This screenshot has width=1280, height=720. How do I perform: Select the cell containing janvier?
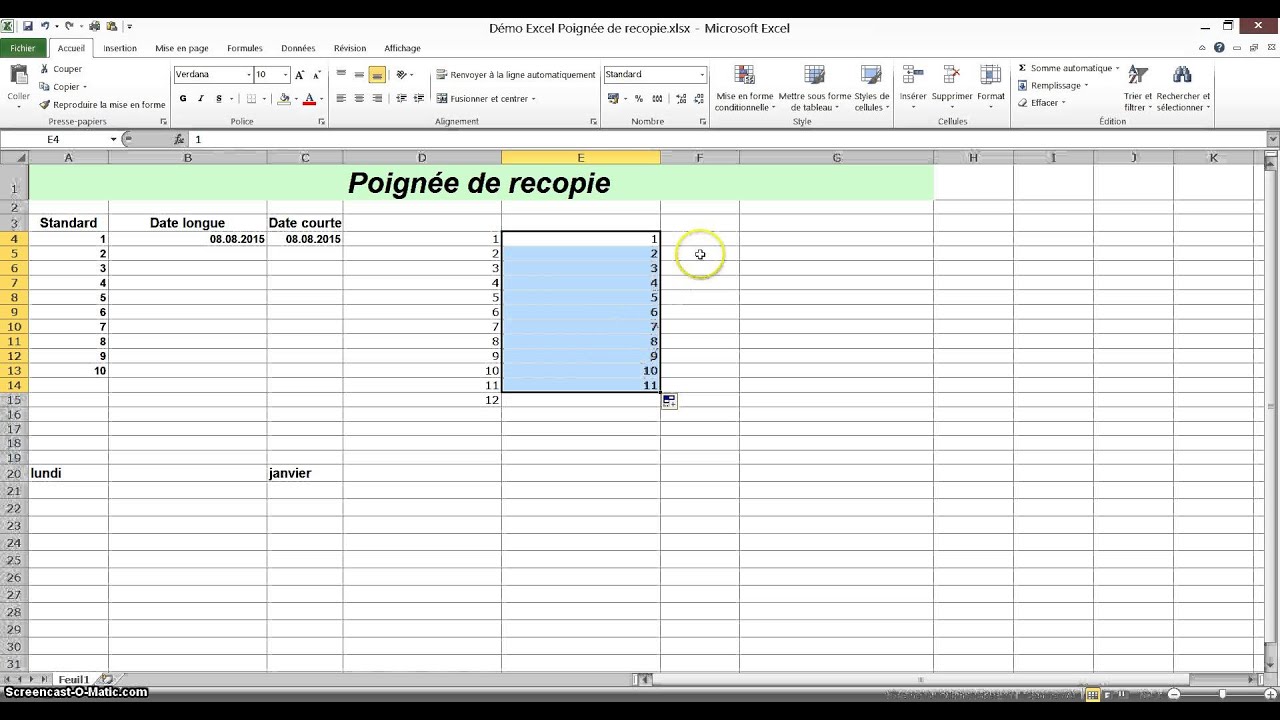point(305,473)
